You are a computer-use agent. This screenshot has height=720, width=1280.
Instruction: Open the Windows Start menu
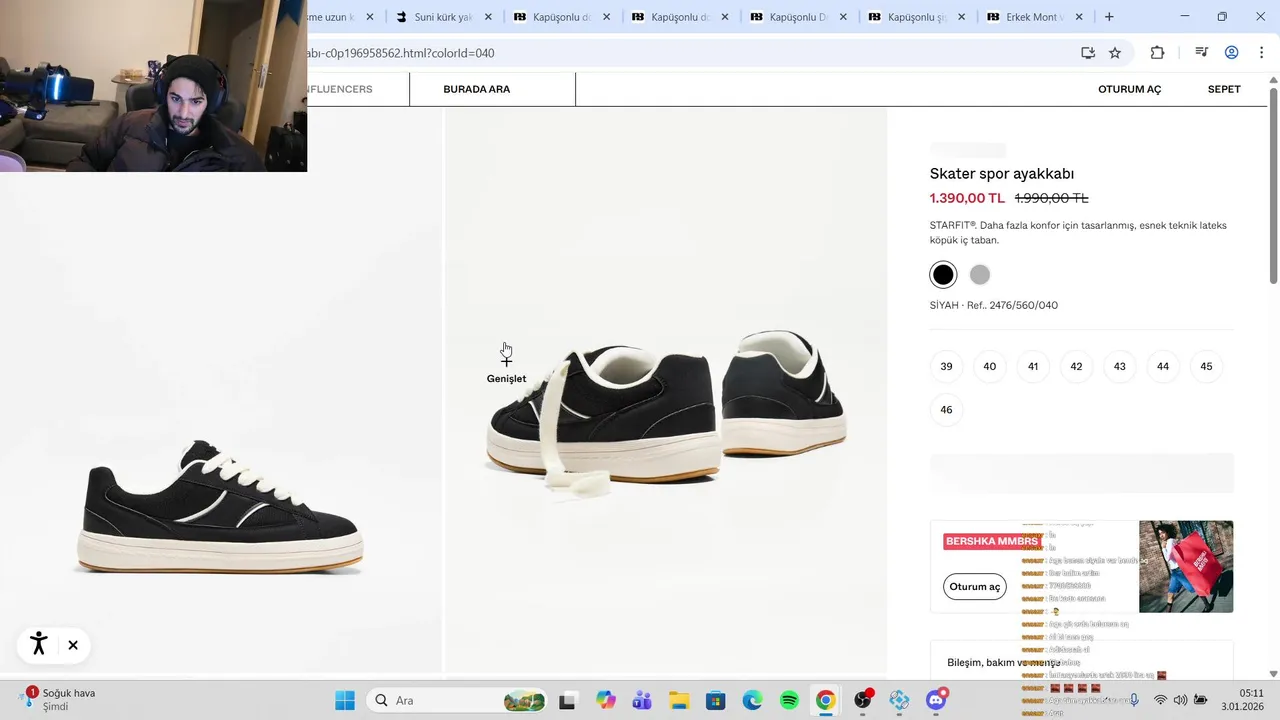[x=345, y=700]
